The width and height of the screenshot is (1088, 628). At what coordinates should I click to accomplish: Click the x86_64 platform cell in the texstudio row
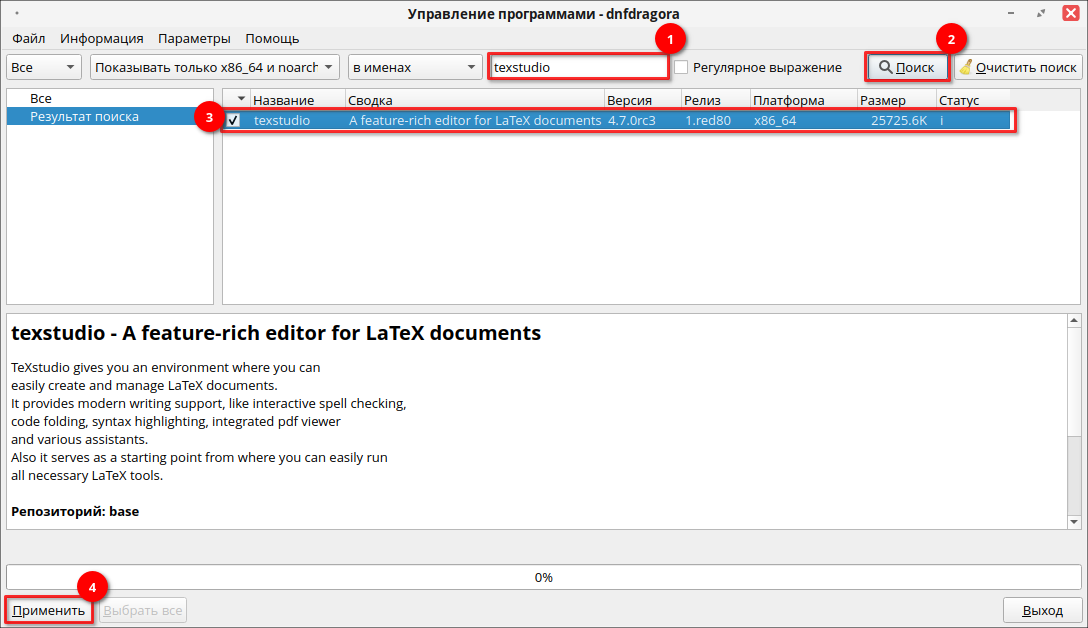(775, 120)
